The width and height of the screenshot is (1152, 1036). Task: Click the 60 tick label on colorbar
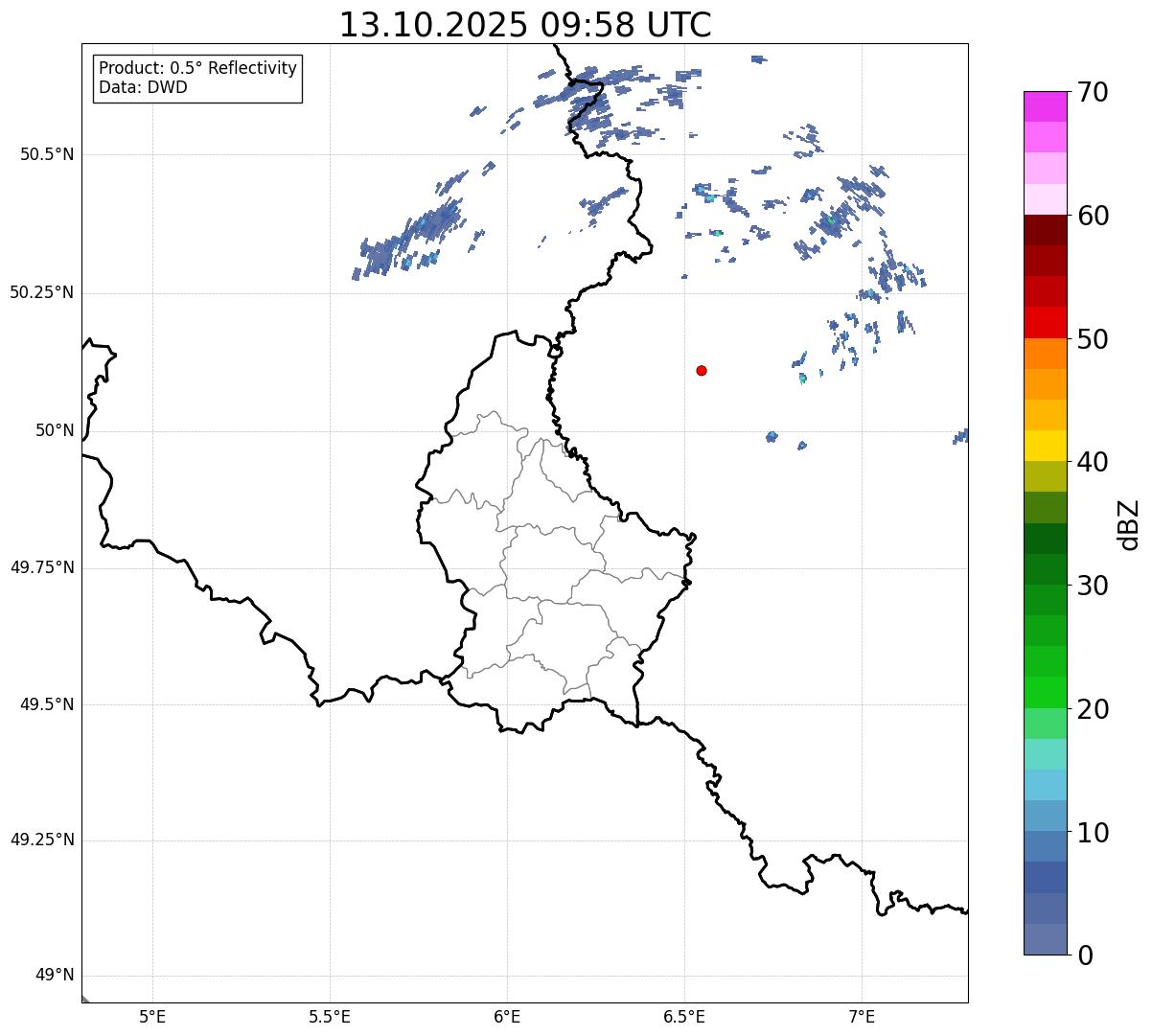(1092, 216)
